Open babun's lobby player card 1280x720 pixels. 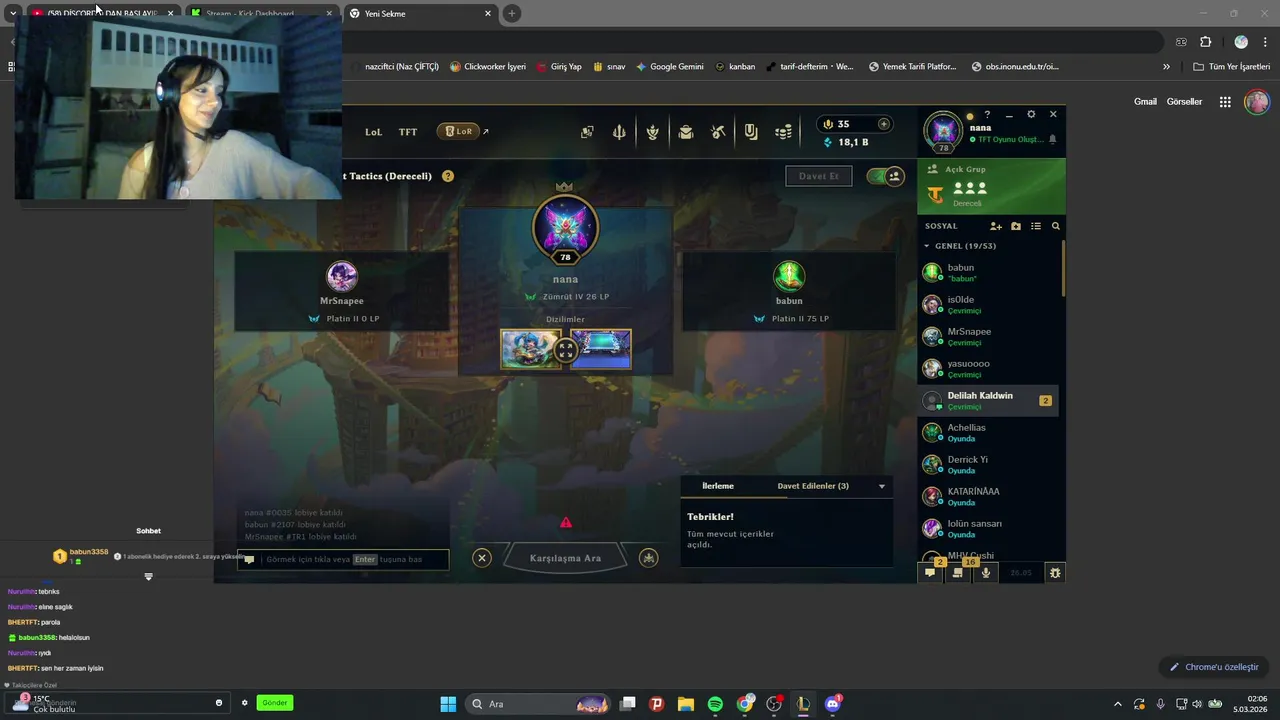(789, 291)
